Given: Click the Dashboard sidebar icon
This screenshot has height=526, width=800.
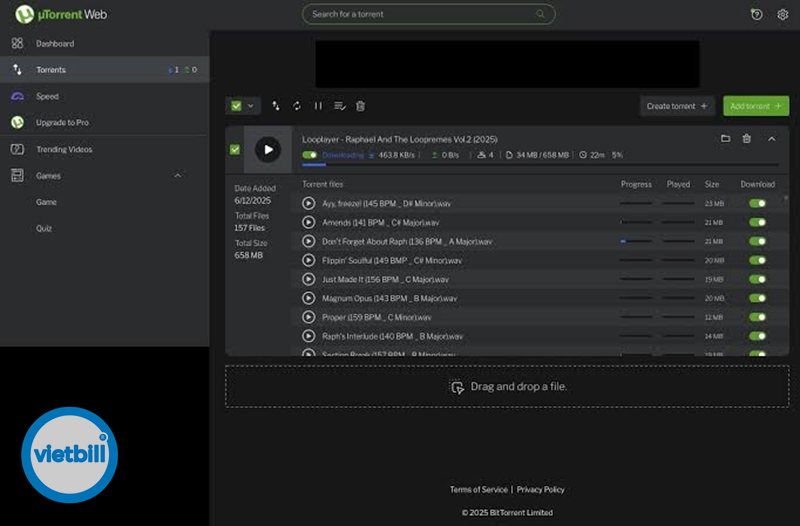Looking at the screenshot, I should coord(17,43).
